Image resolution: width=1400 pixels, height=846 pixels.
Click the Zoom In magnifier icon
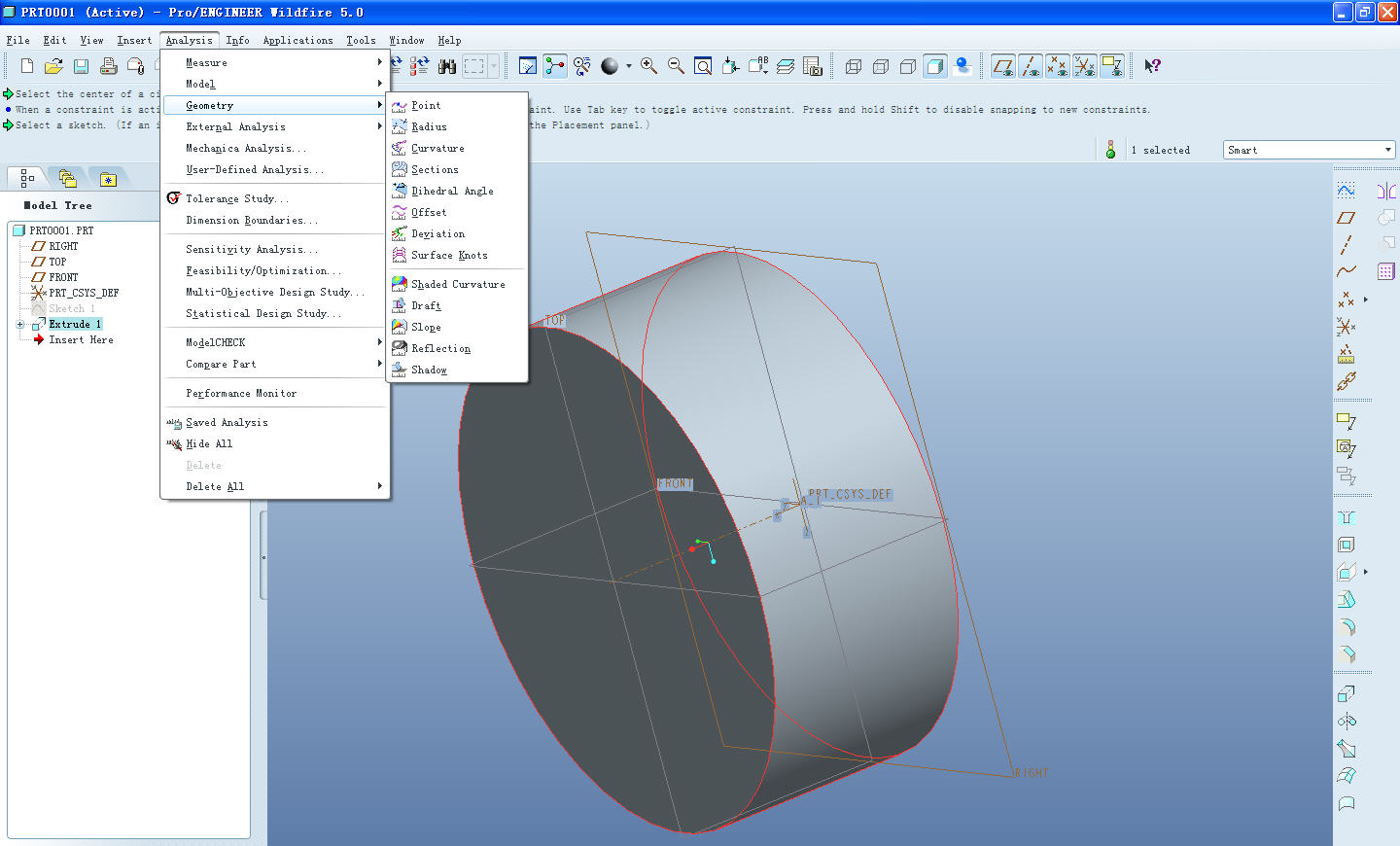coord(648,66)
